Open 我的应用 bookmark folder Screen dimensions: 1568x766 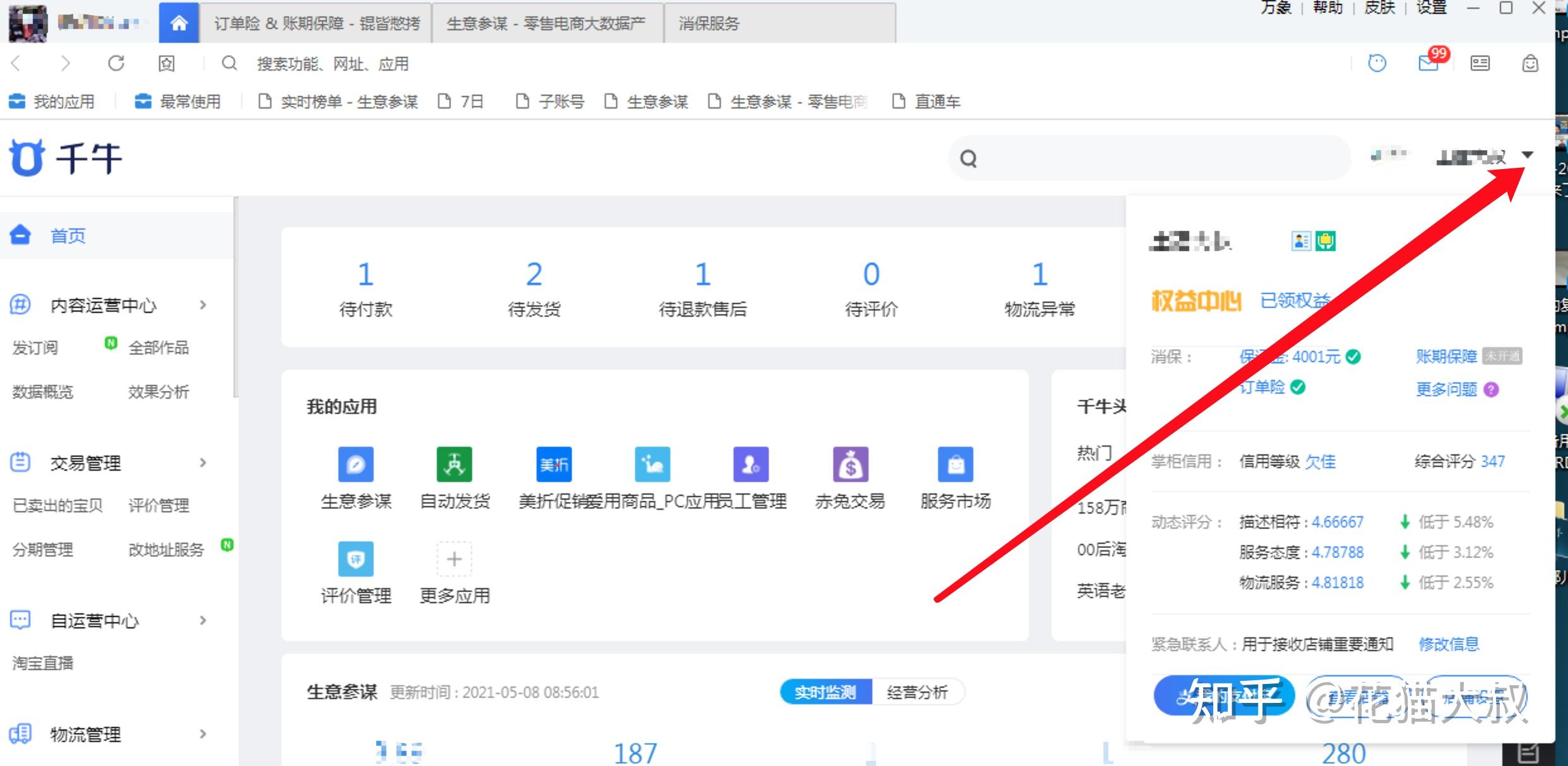click(x=52, y=101)
